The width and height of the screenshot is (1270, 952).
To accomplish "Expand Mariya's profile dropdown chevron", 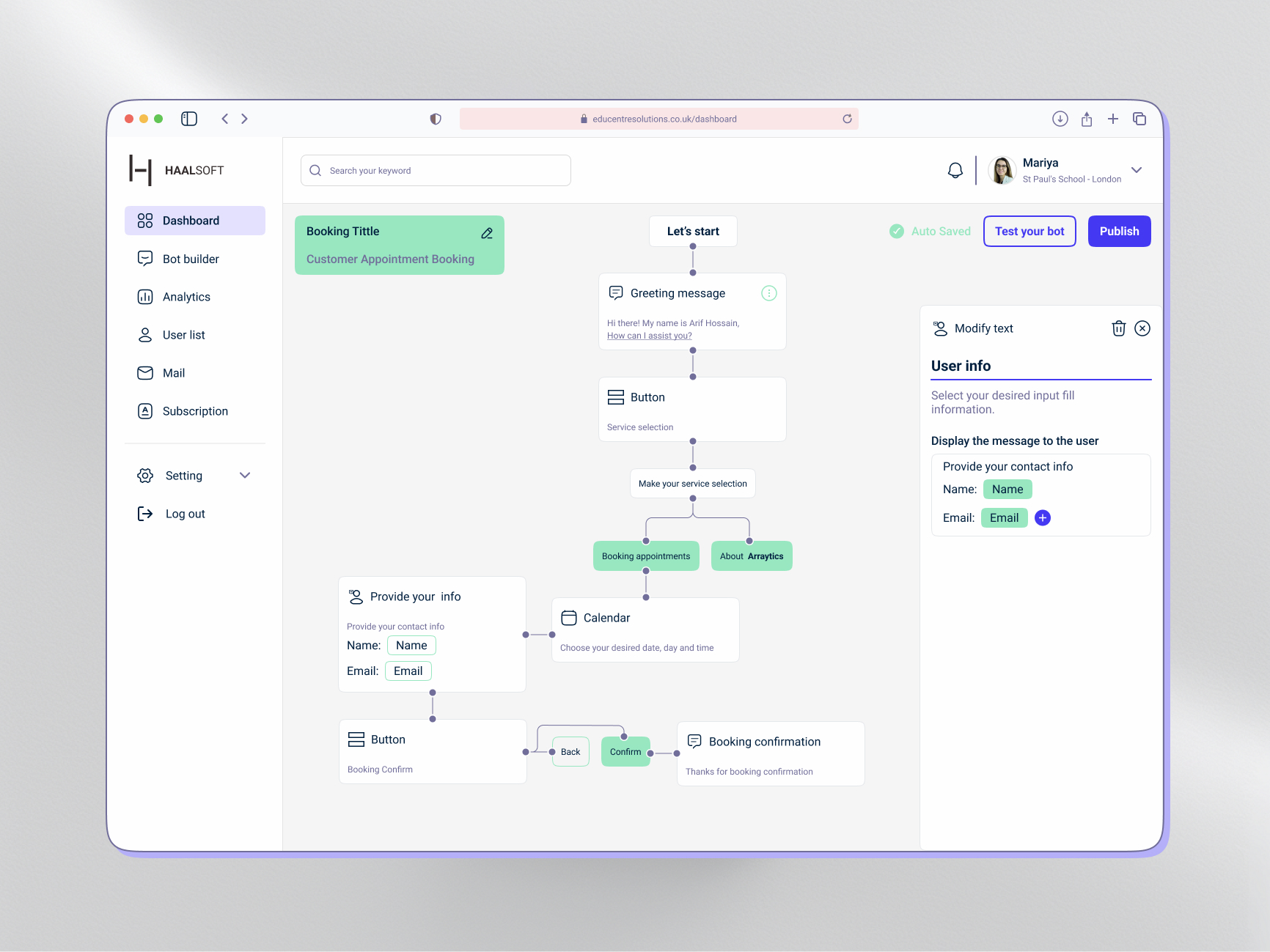I will tap(1137, 170).
